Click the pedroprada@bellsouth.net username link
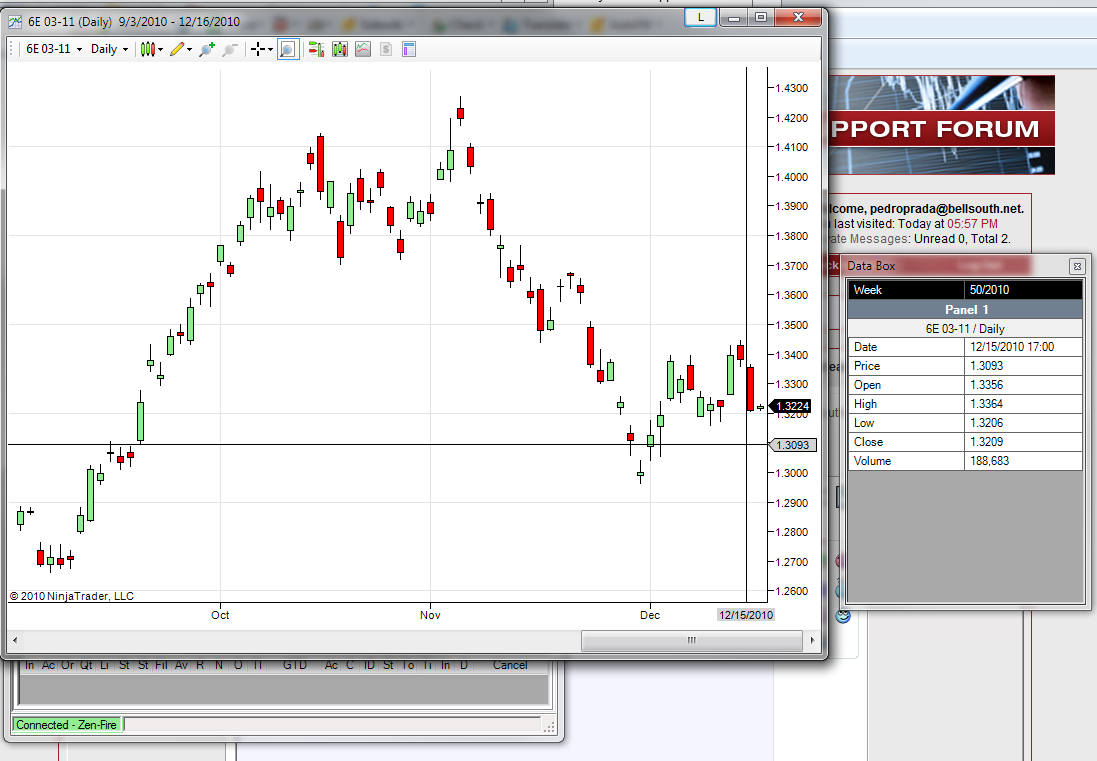 [x=946, y=208]
